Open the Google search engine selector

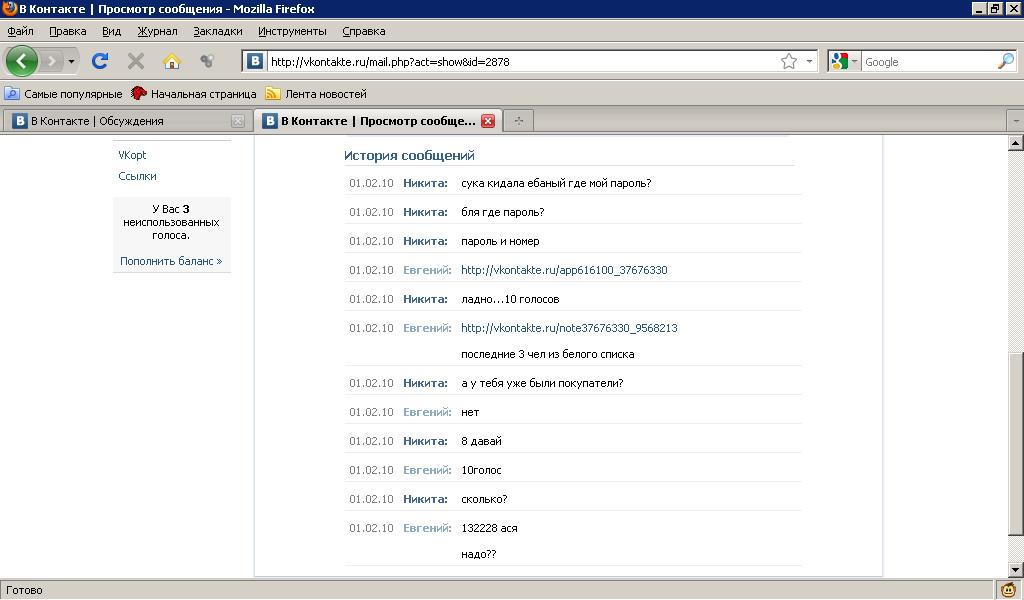844,61
